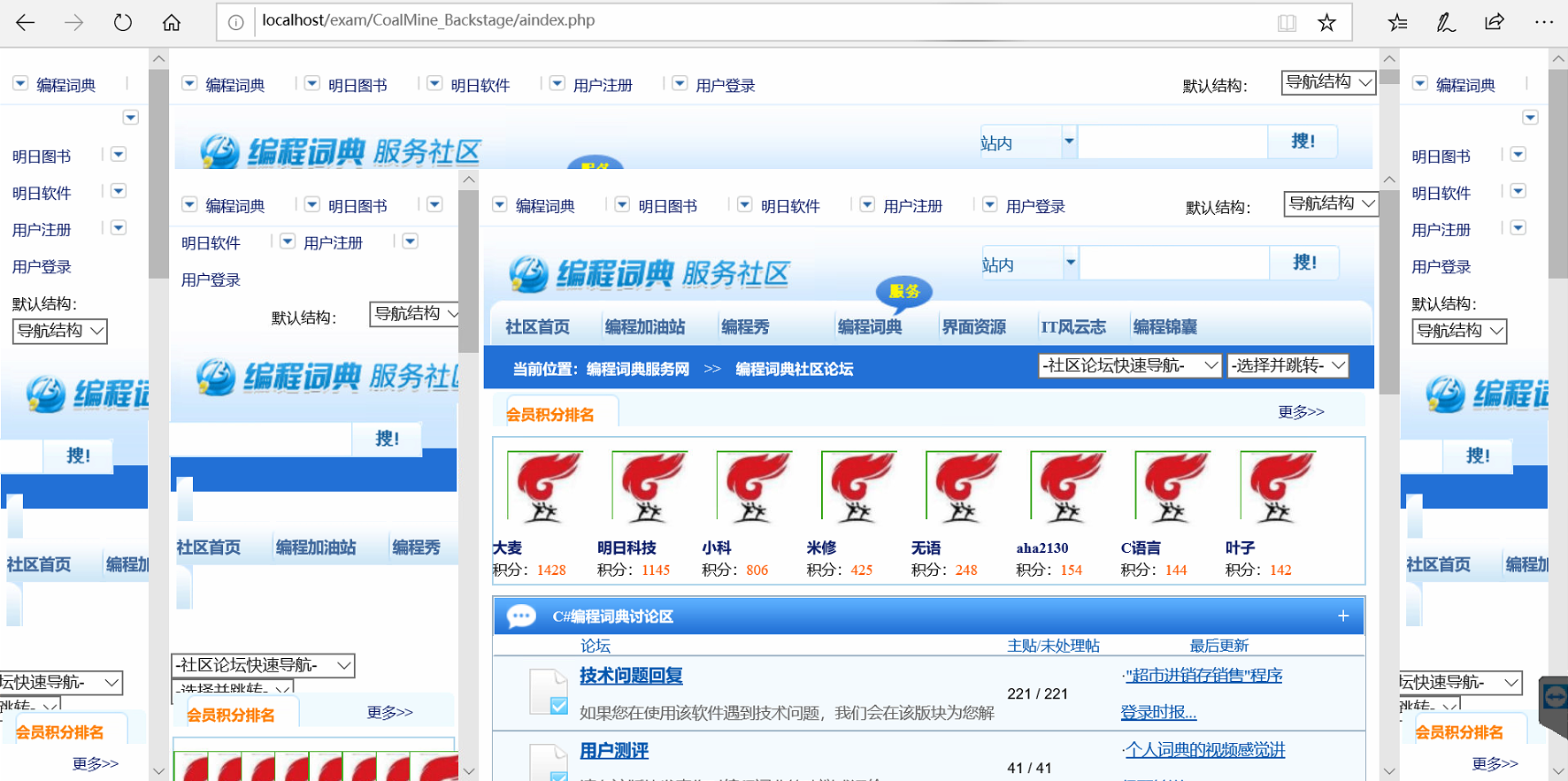Open the 编程词典 tab under 服务 bubble
The height and width of the screenshot is (781, 1568).
tap(870, 326)
